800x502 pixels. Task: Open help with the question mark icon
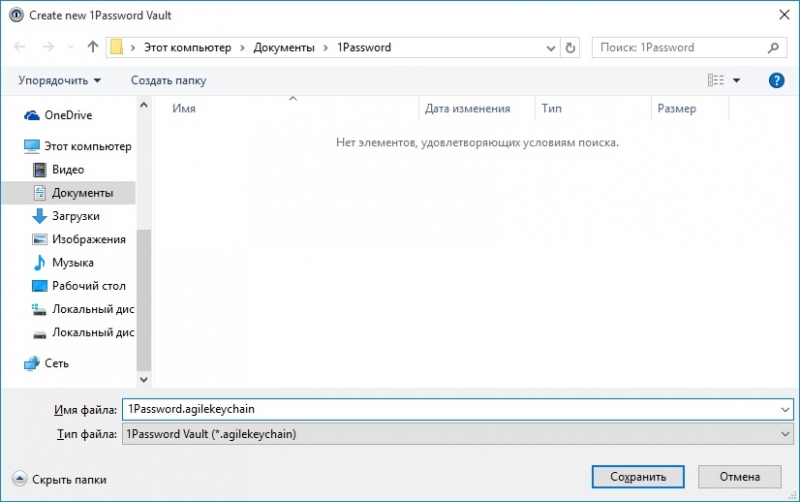[x=776, y=80]
